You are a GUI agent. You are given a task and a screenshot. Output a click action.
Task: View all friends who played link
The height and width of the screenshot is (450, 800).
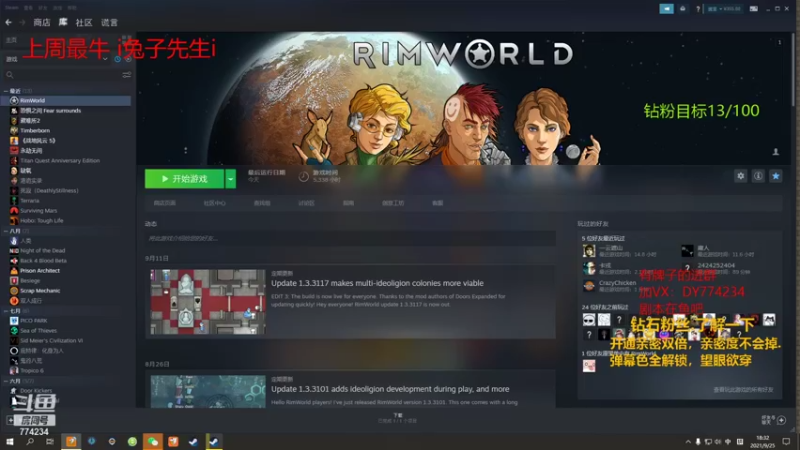point(743,390)
